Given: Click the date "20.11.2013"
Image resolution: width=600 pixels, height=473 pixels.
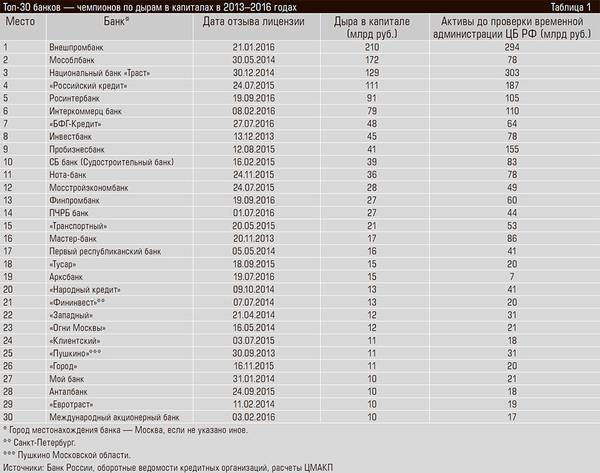Looking at the screenshot, I should click(x=254, y=239).
